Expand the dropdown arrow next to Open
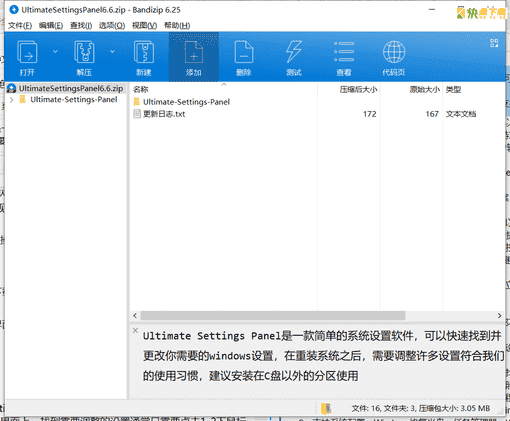Viewport: 510px width, 421px height. pyautogui.click(x=55, y=51)
